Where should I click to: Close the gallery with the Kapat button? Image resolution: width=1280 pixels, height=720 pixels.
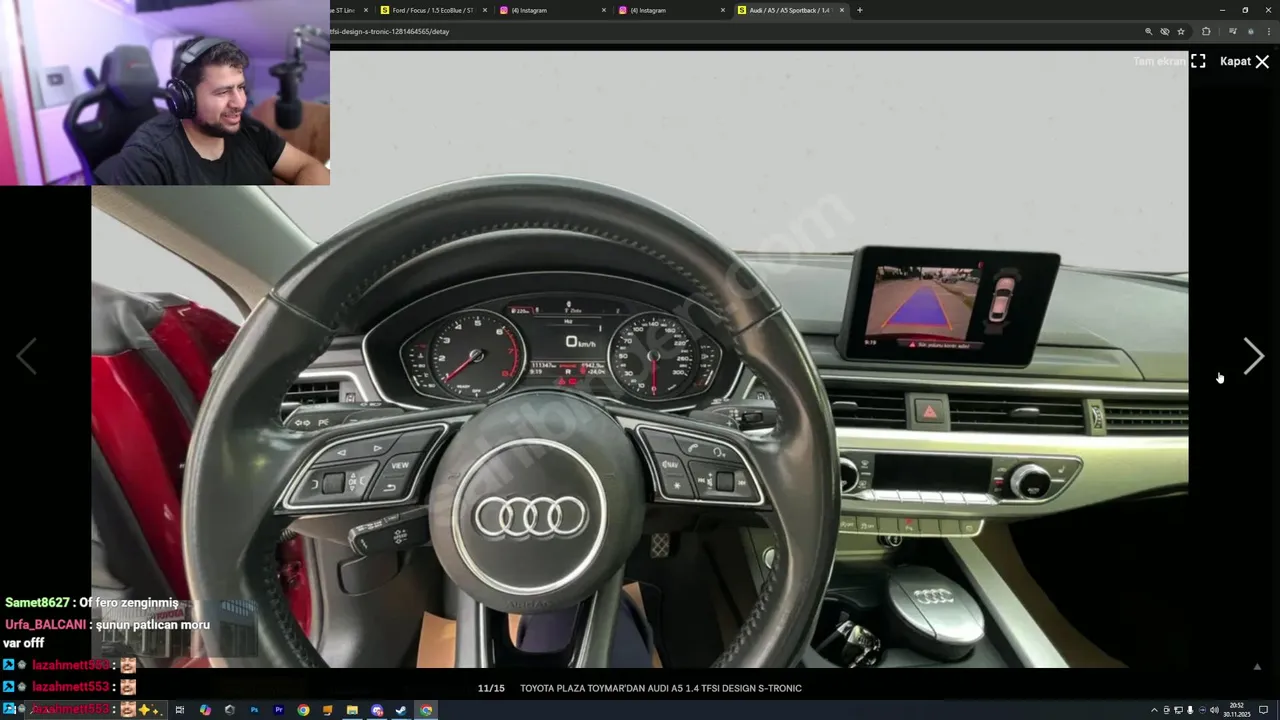pyautogui.click(x=1245, y=61)
